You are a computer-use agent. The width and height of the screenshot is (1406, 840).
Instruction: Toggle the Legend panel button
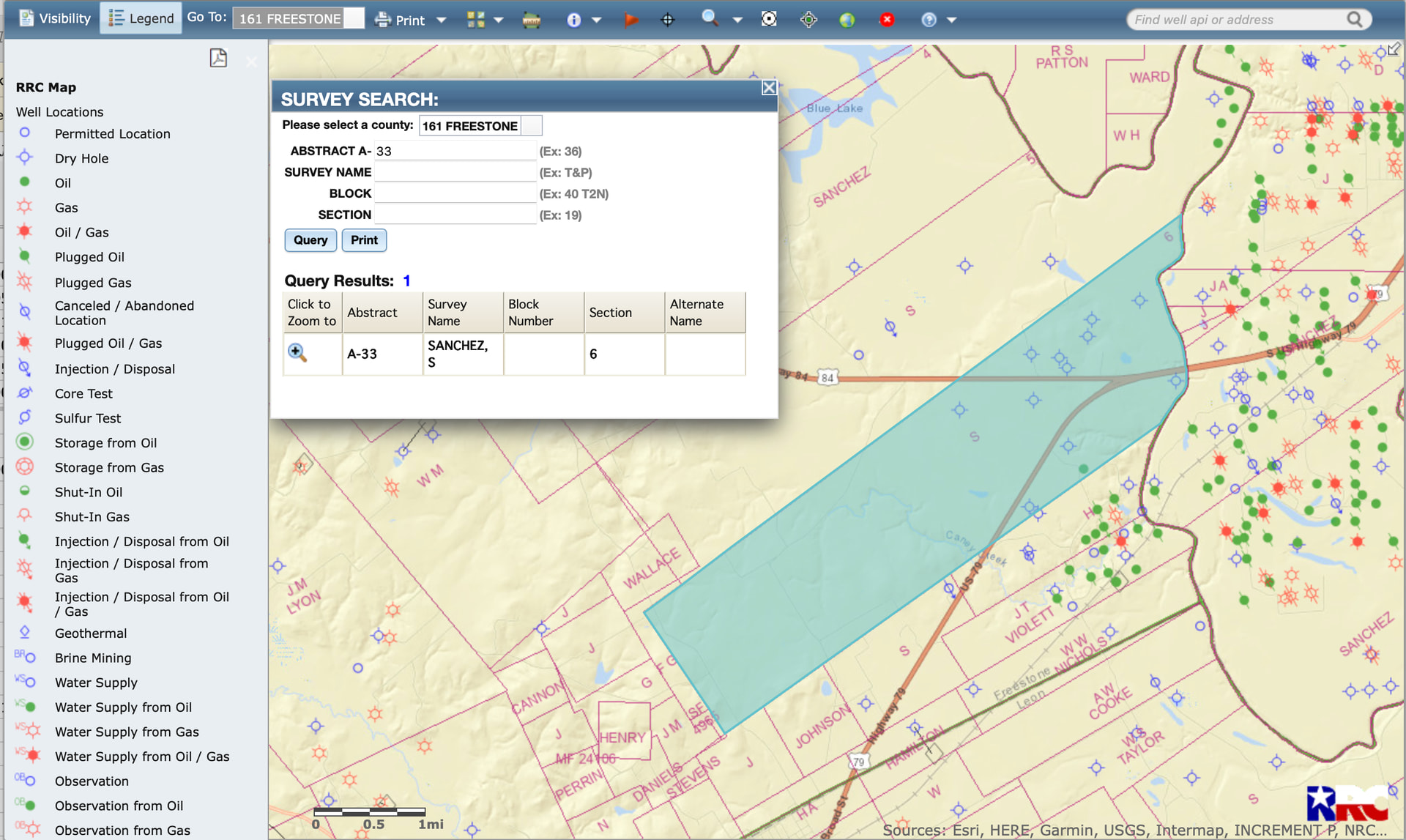(141, 18)
